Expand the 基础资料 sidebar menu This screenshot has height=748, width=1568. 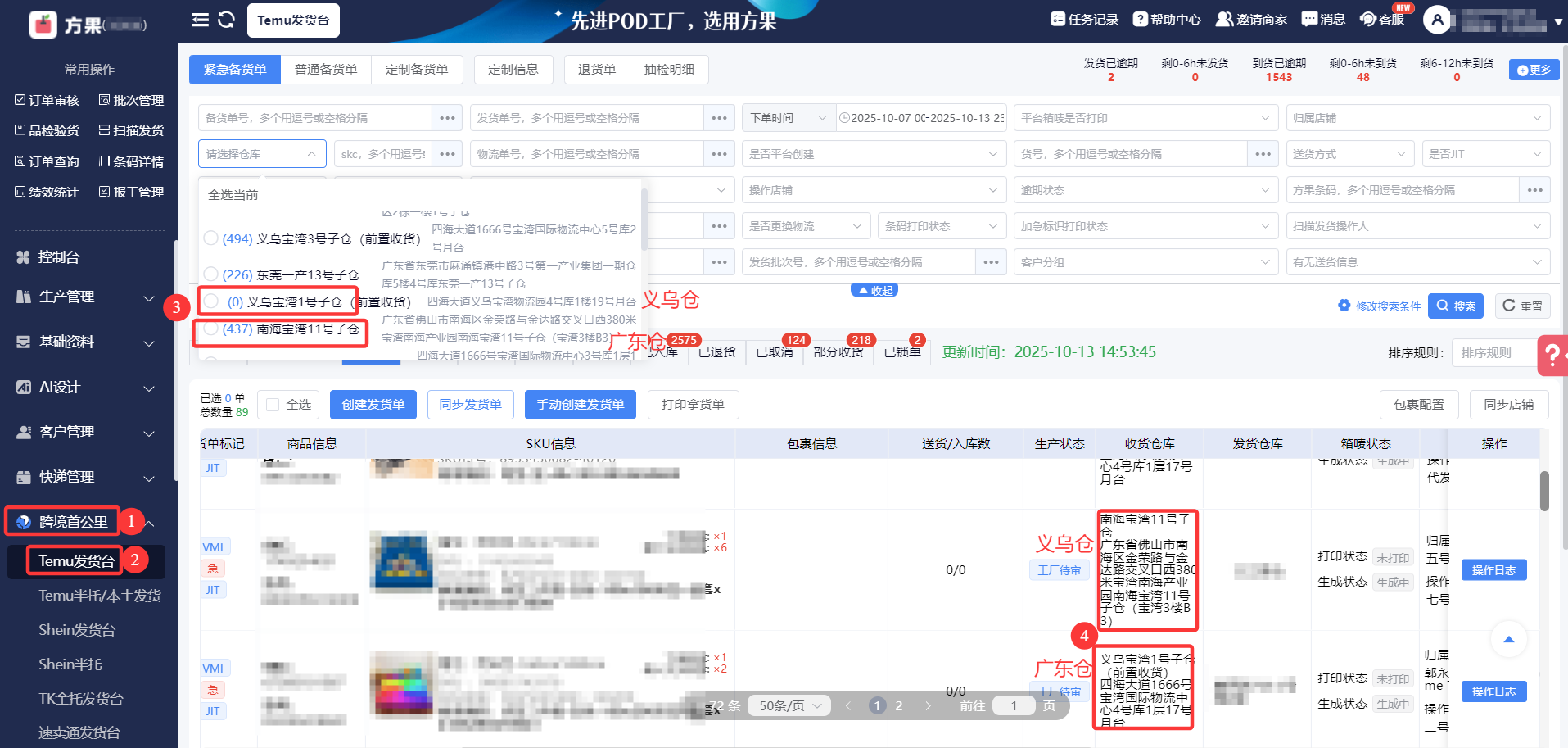point(86,342)
